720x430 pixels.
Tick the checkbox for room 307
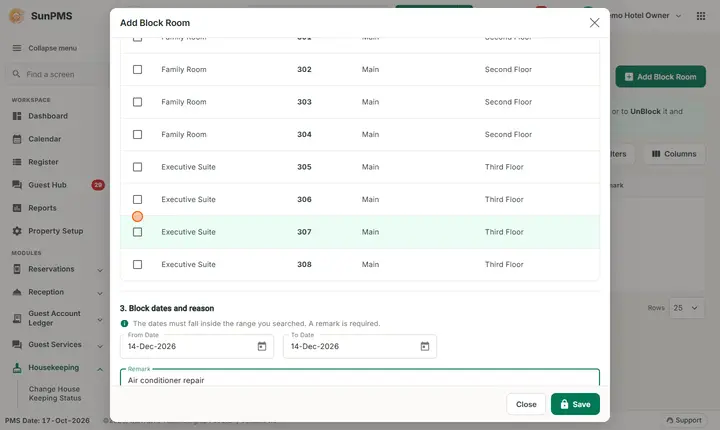(x=137, y=232)
